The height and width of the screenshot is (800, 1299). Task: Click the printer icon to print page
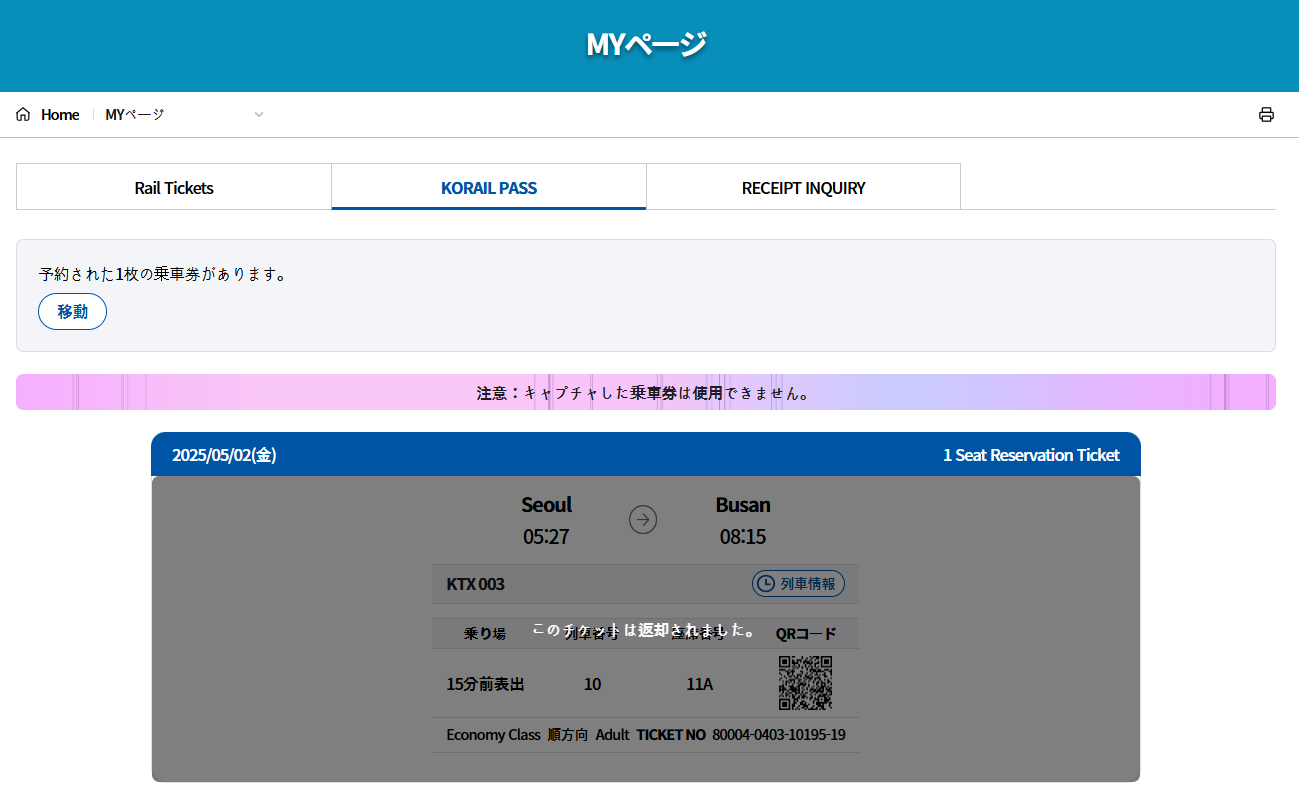(x=1266, y=115)
